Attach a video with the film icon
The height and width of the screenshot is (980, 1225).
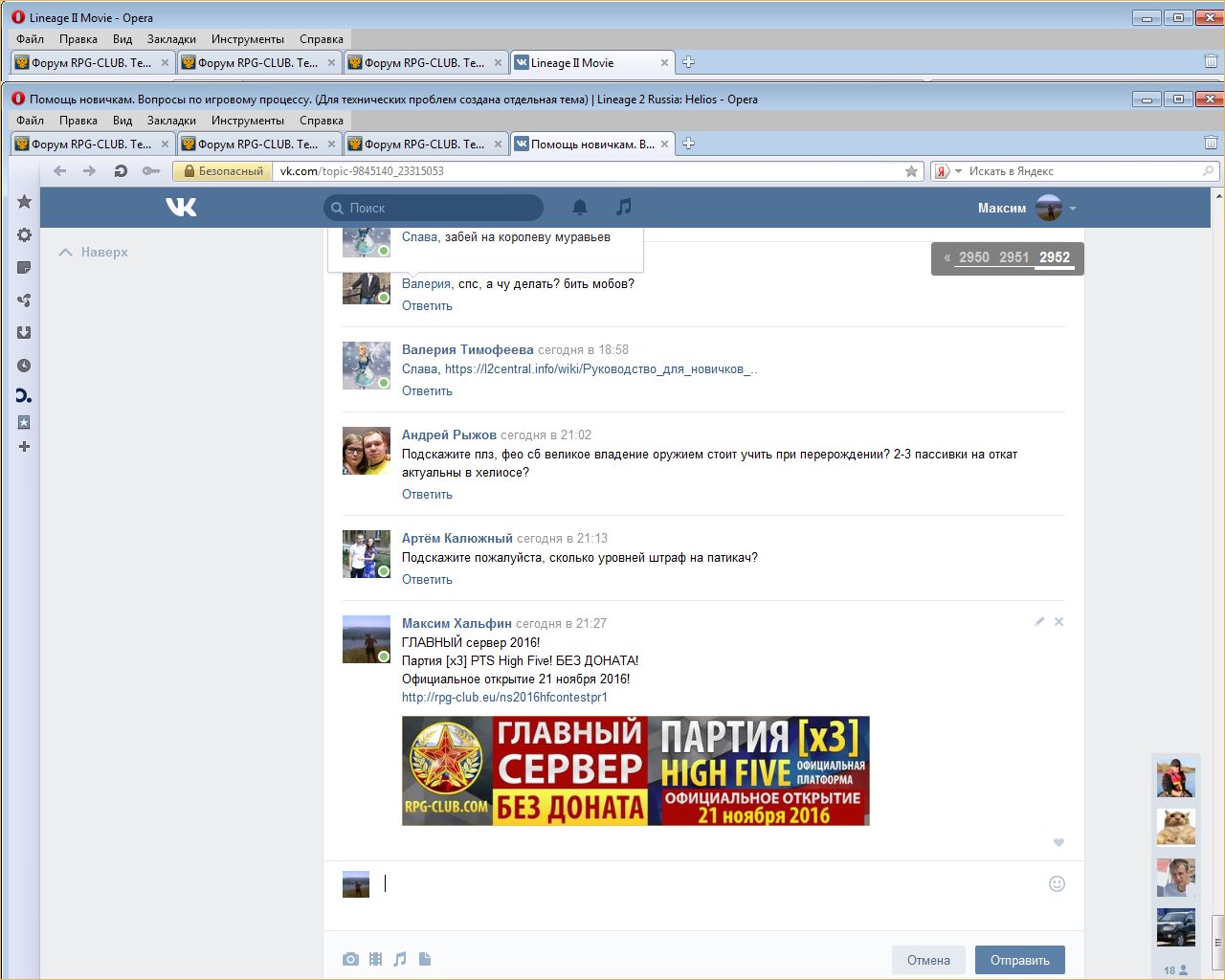click(375, 959)
